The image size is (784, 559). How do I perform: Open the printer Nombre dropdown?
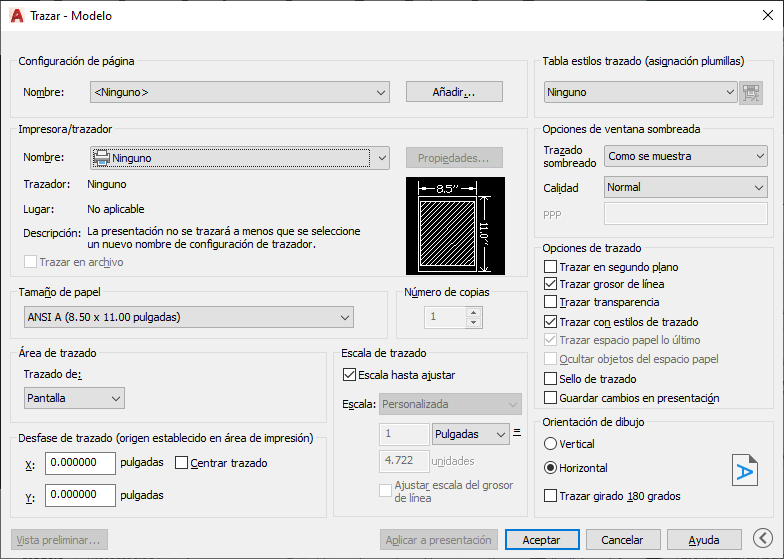click(x=240, y=158)
